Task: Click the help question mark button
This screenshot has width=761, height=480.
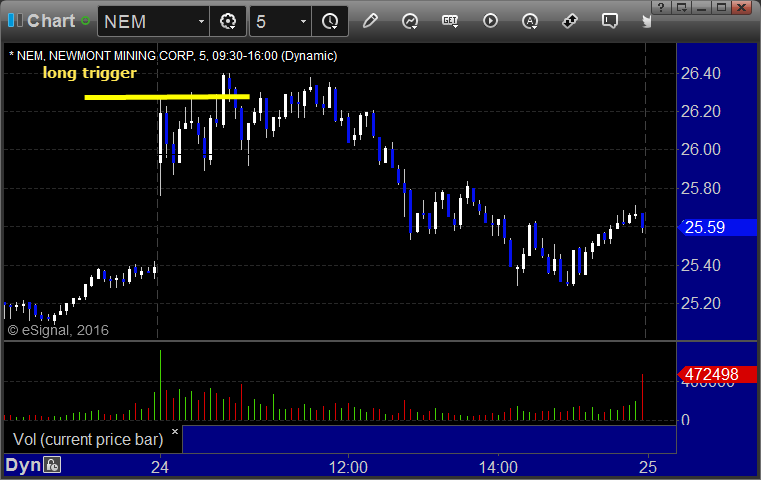Action: point(661,7)
